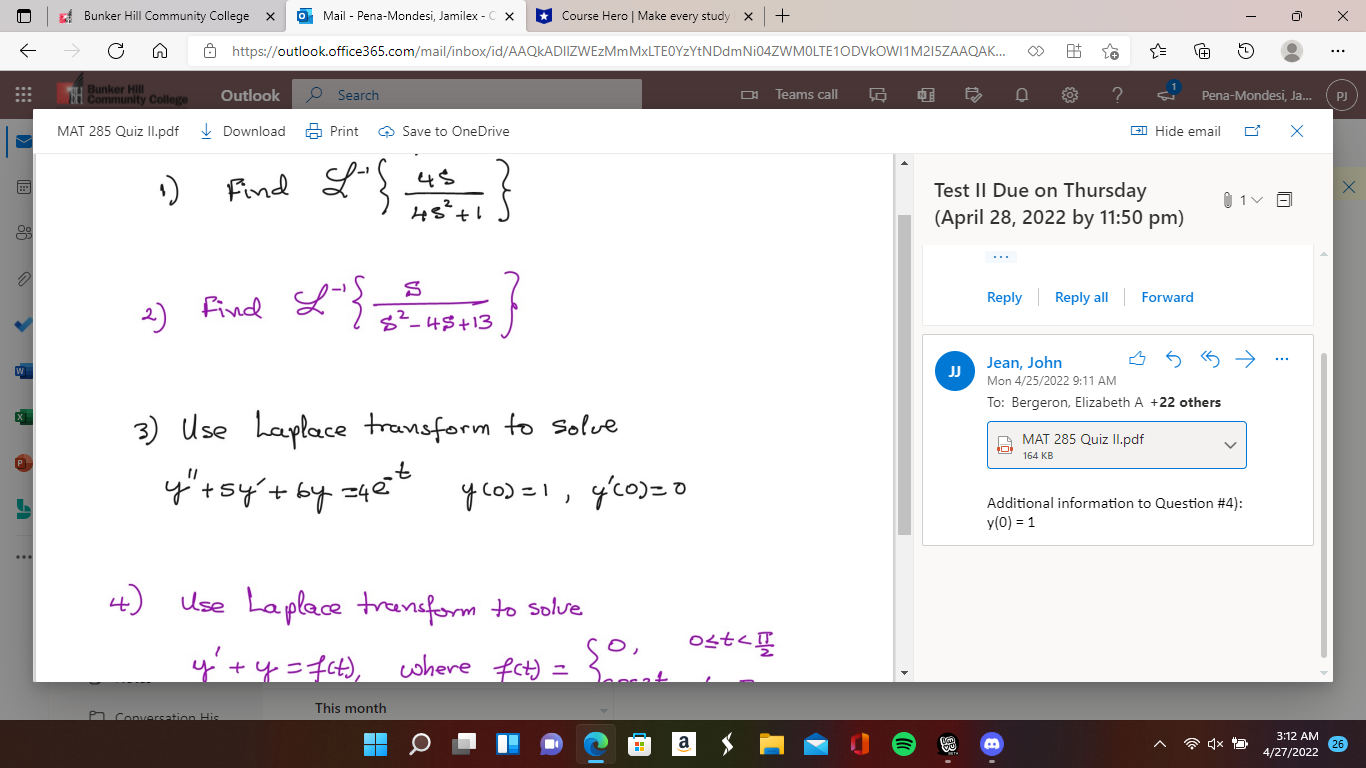
Task: Open the more options ellipsis on Jean's email
Action: pyautogui.click(x=1281, y=358)
